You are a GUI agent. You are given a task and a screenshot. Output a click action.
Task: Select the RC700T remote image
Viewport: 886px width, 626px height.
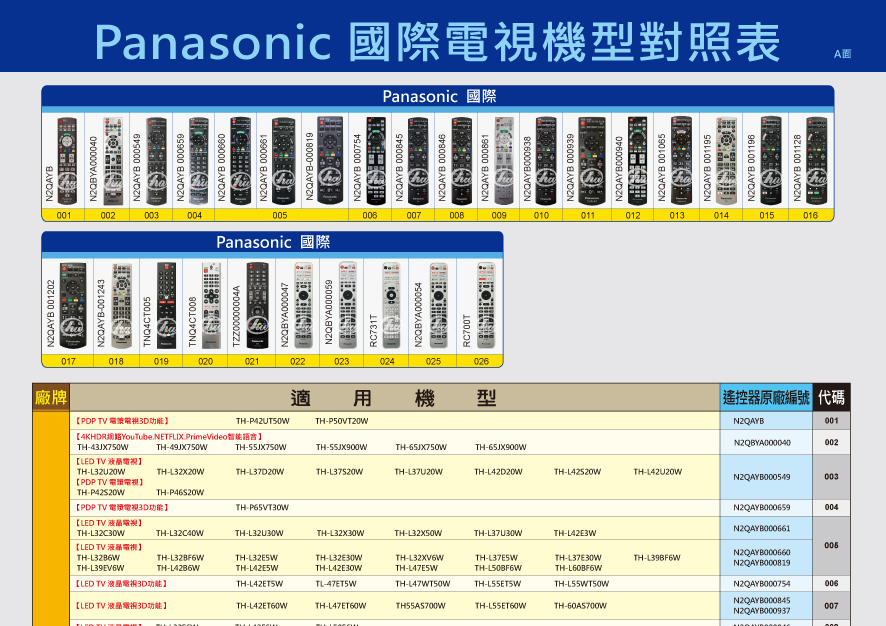click(486, 305)
